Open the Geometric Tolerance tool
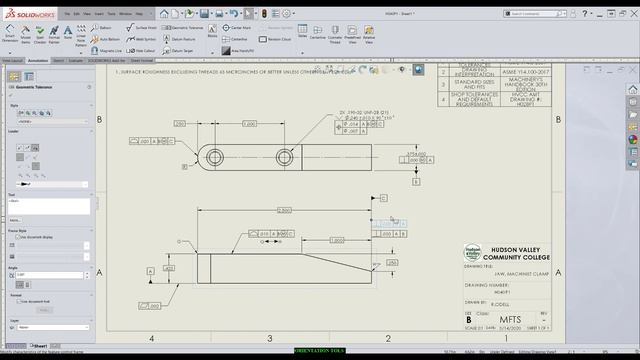Screen dimensions: 640x360 click(x=182, y=28)
